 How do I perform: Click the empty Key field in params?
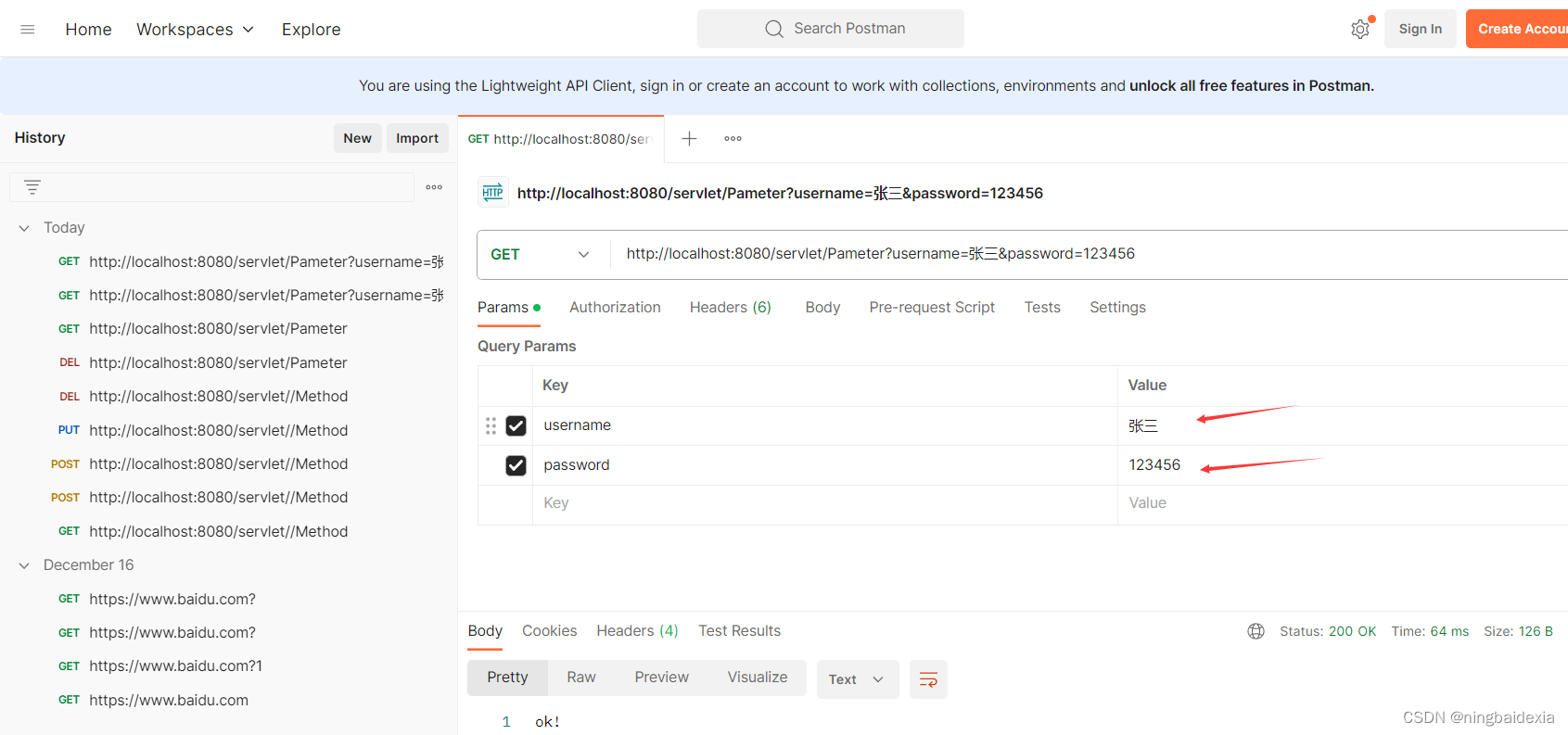coord(824,503)
